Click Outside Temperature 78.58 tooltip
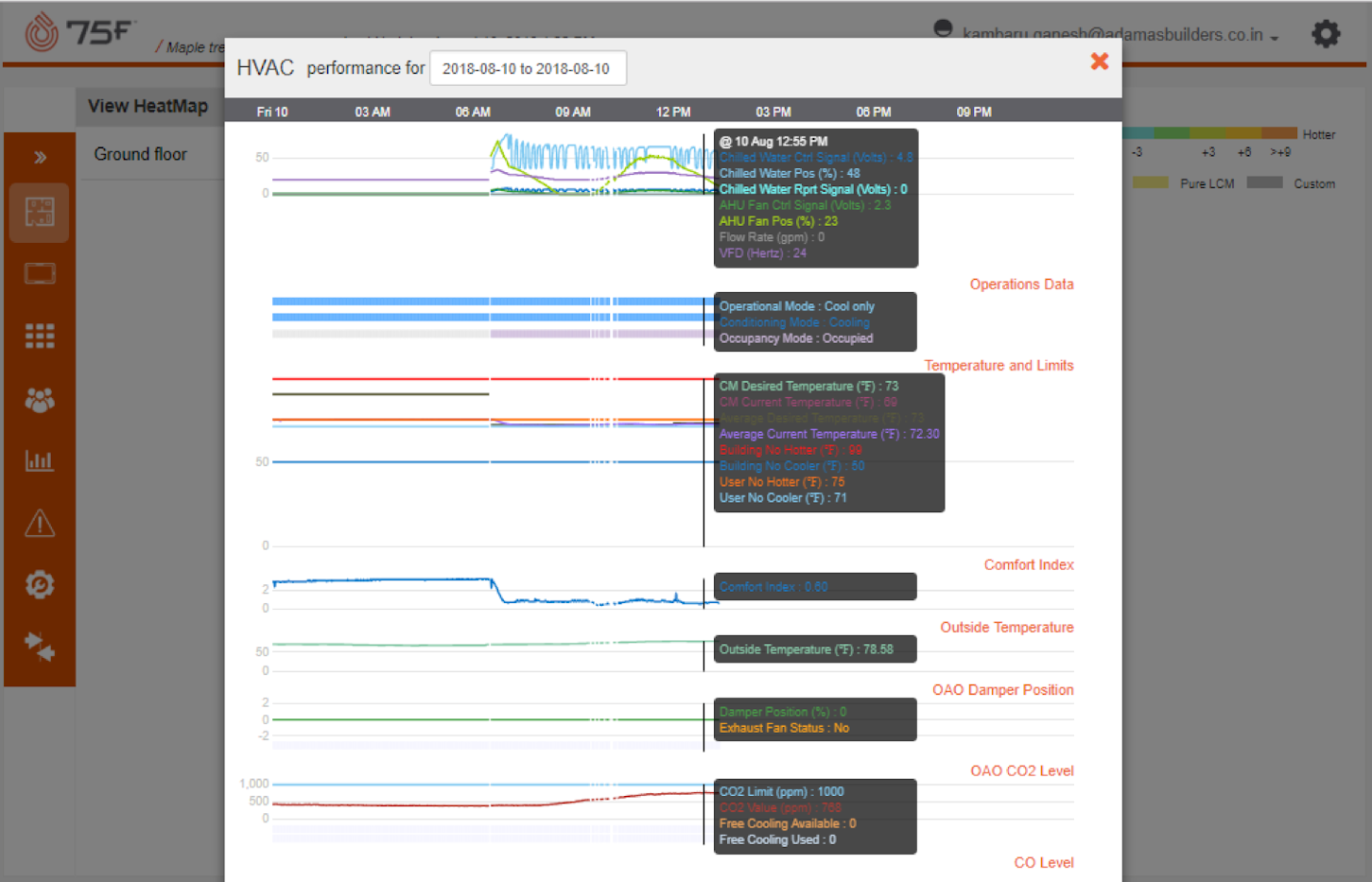The image size is (1372, 882). click(806, 649)
